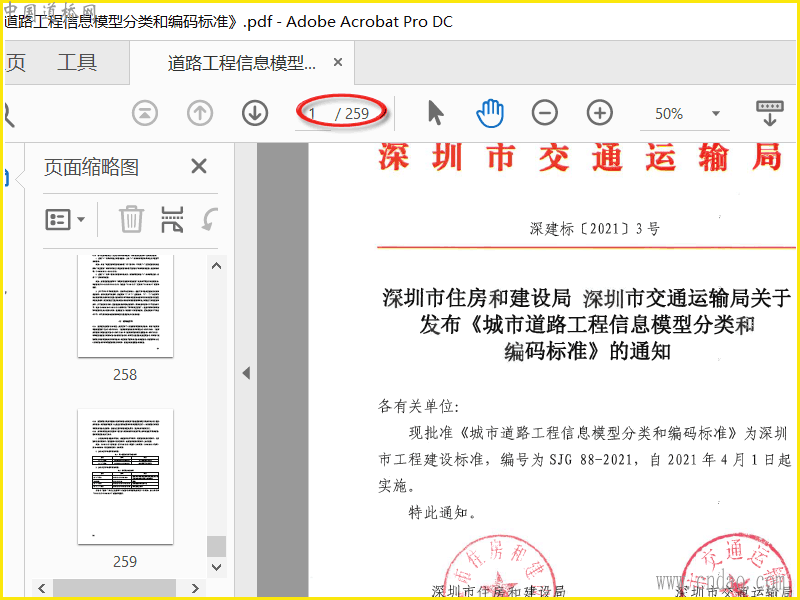Select page 259 thumbnail

click(125, 477)
